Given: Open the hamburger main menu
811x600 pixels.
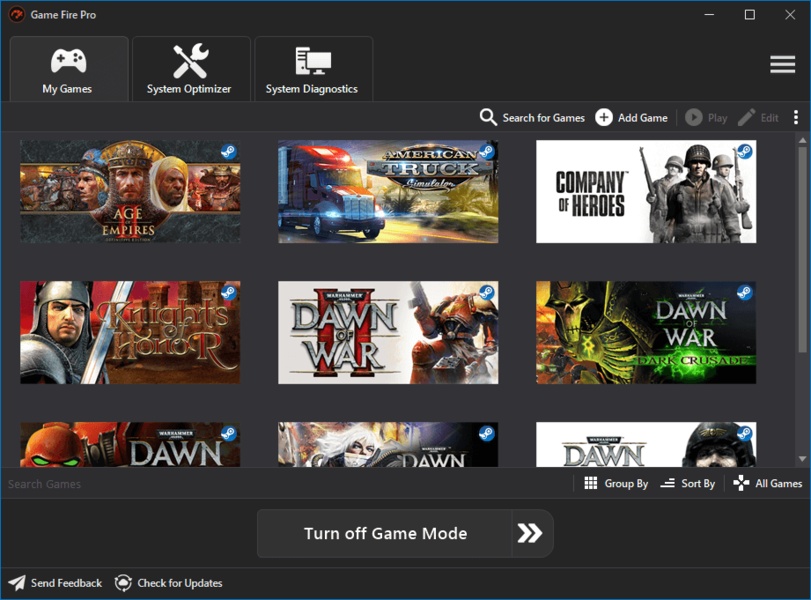Looking at the screenshot, I should (x=782, y=64).
